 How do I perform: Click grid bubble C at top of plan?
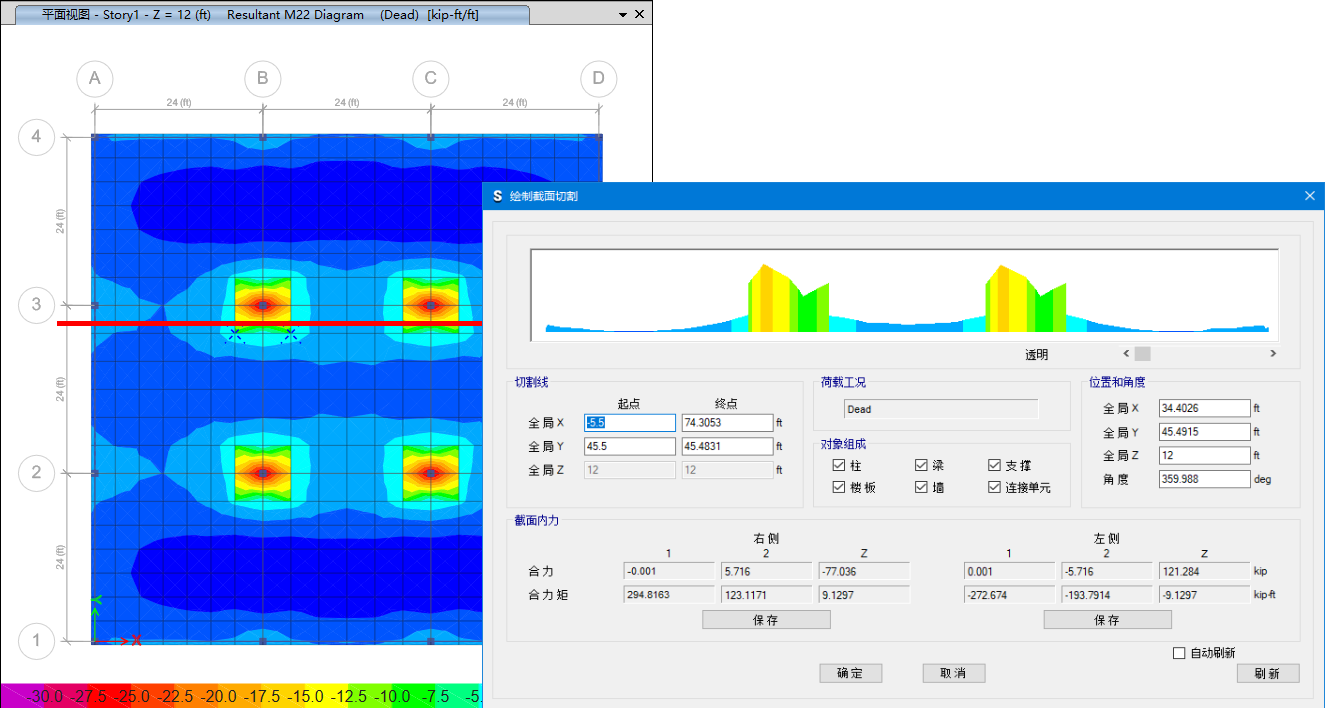tap(431, 79)
